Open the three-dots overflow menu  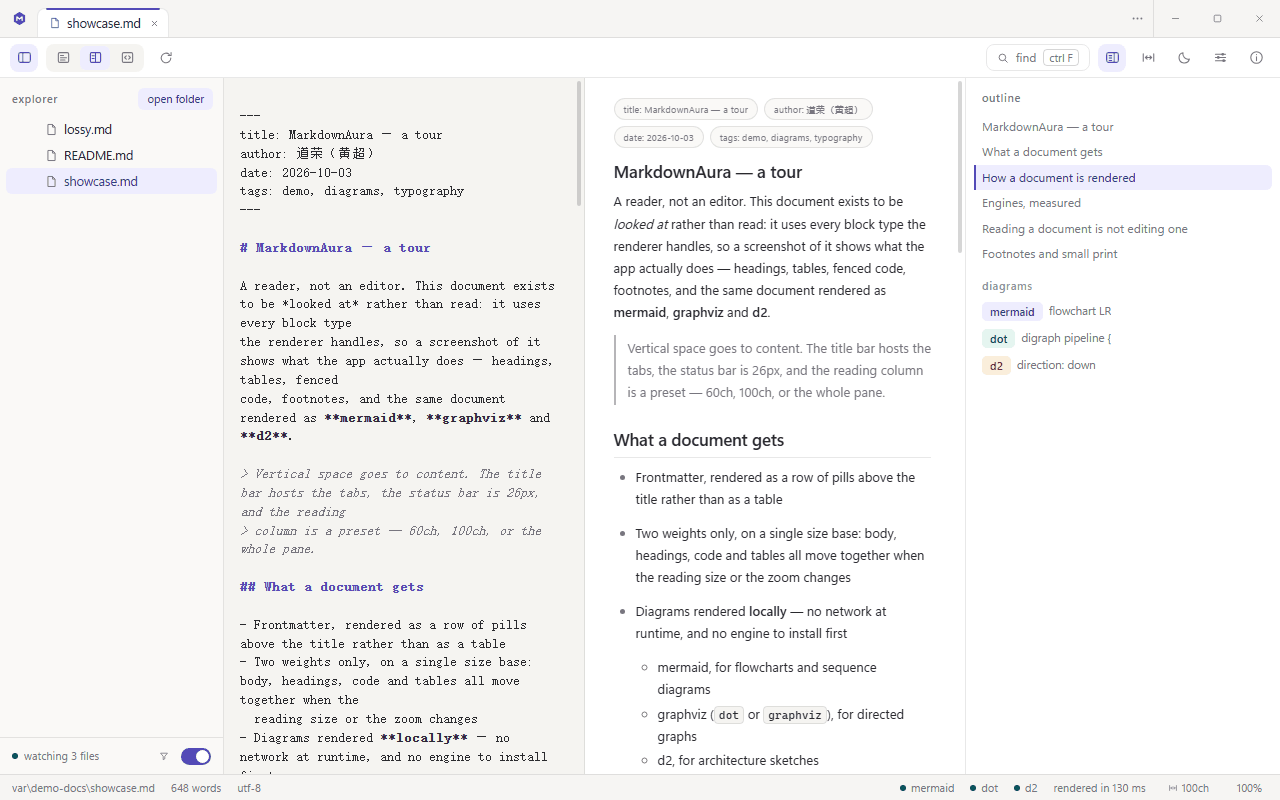[x=1137, y=19]
